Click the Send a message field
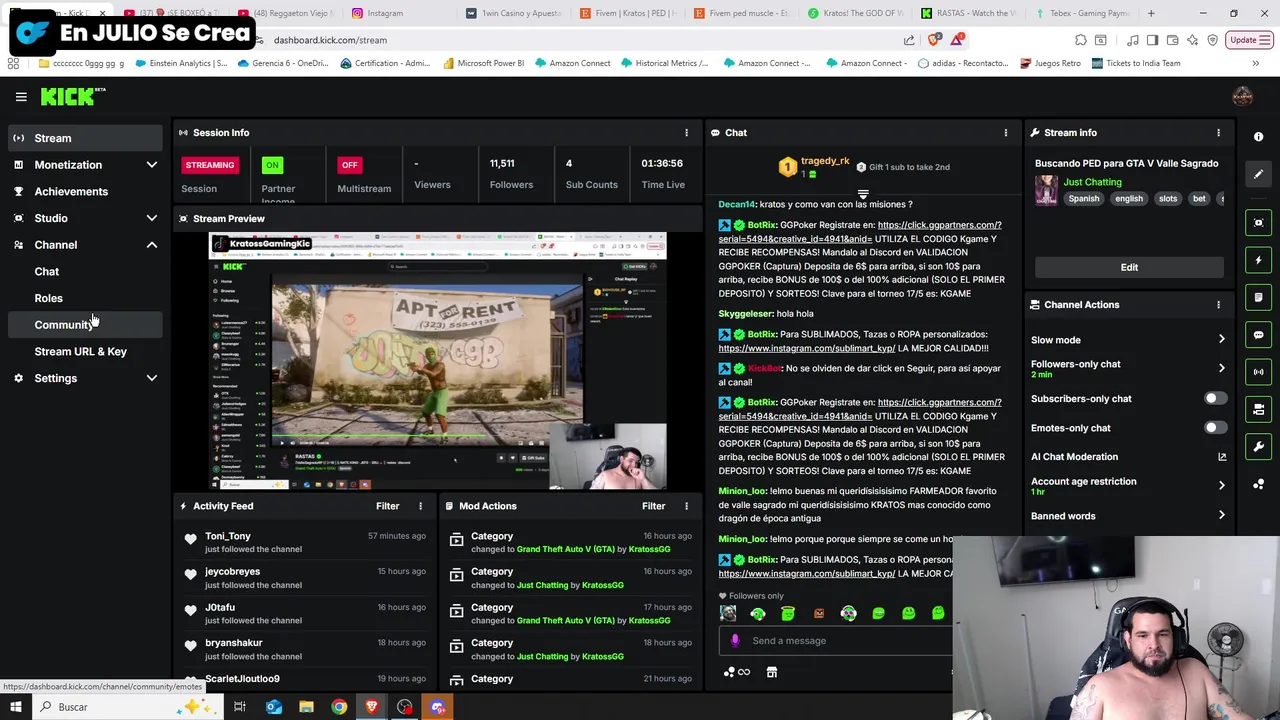The image size is (1280, 720). pos(835,641)
